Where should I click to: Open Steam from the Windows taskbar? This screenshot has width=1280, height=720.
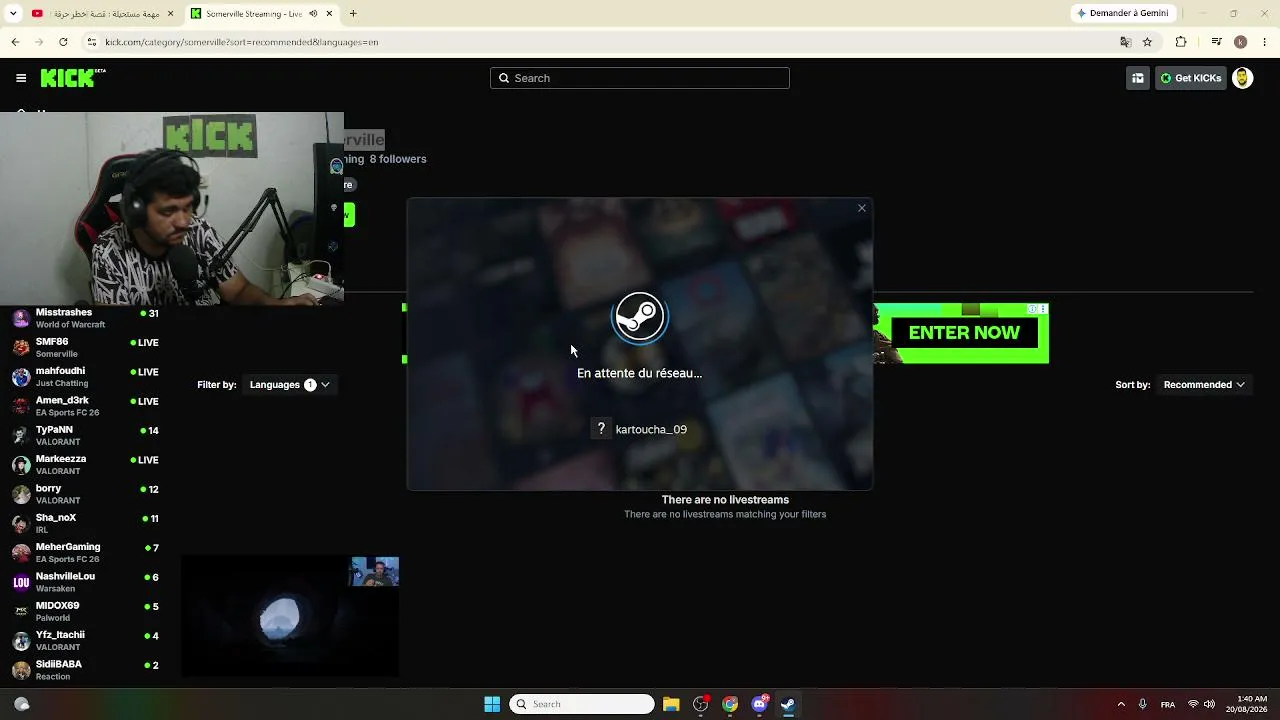[x=788, y=704]
